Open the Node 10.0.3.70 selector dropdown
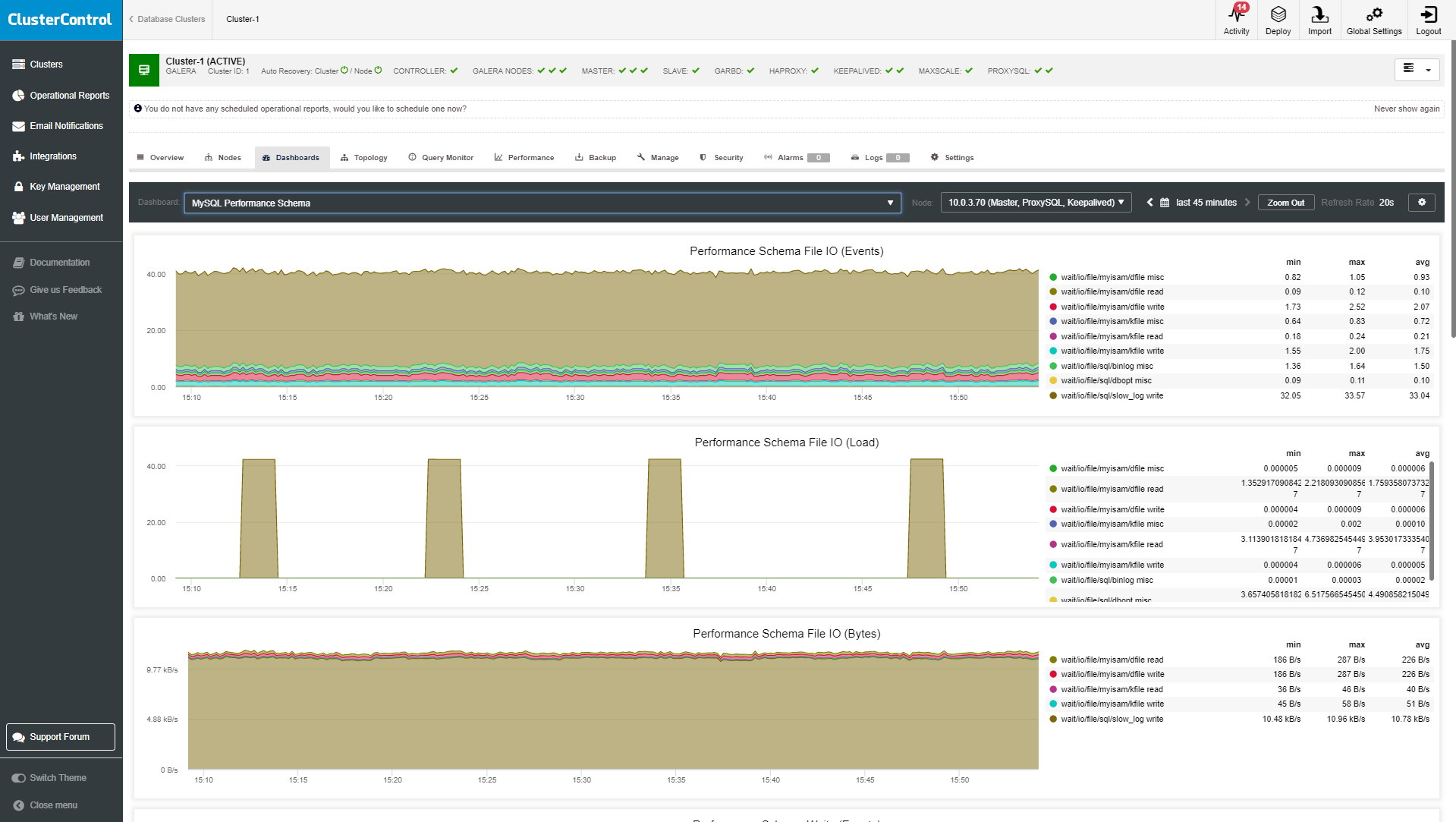The height and width of the screenshot is (822, 1456). (1036, 203)
